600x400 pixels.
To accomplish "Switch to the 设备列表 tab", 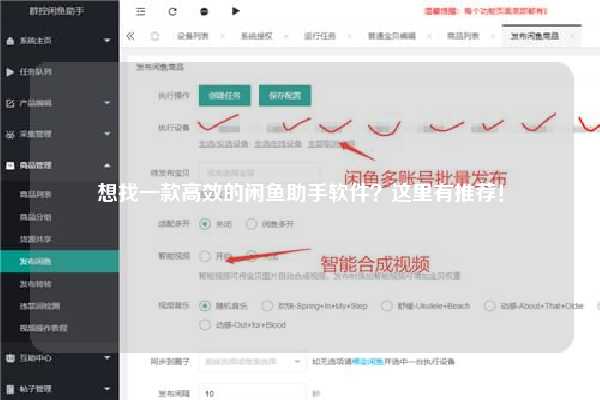I will tap(192, 36).
